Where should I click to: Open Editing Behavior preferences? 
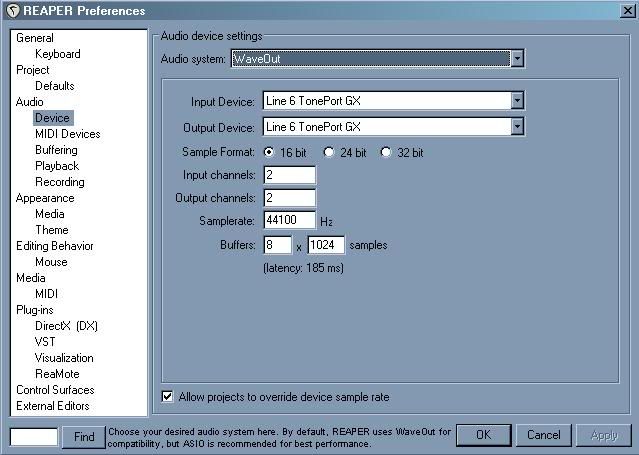click(x=55, y=246)
